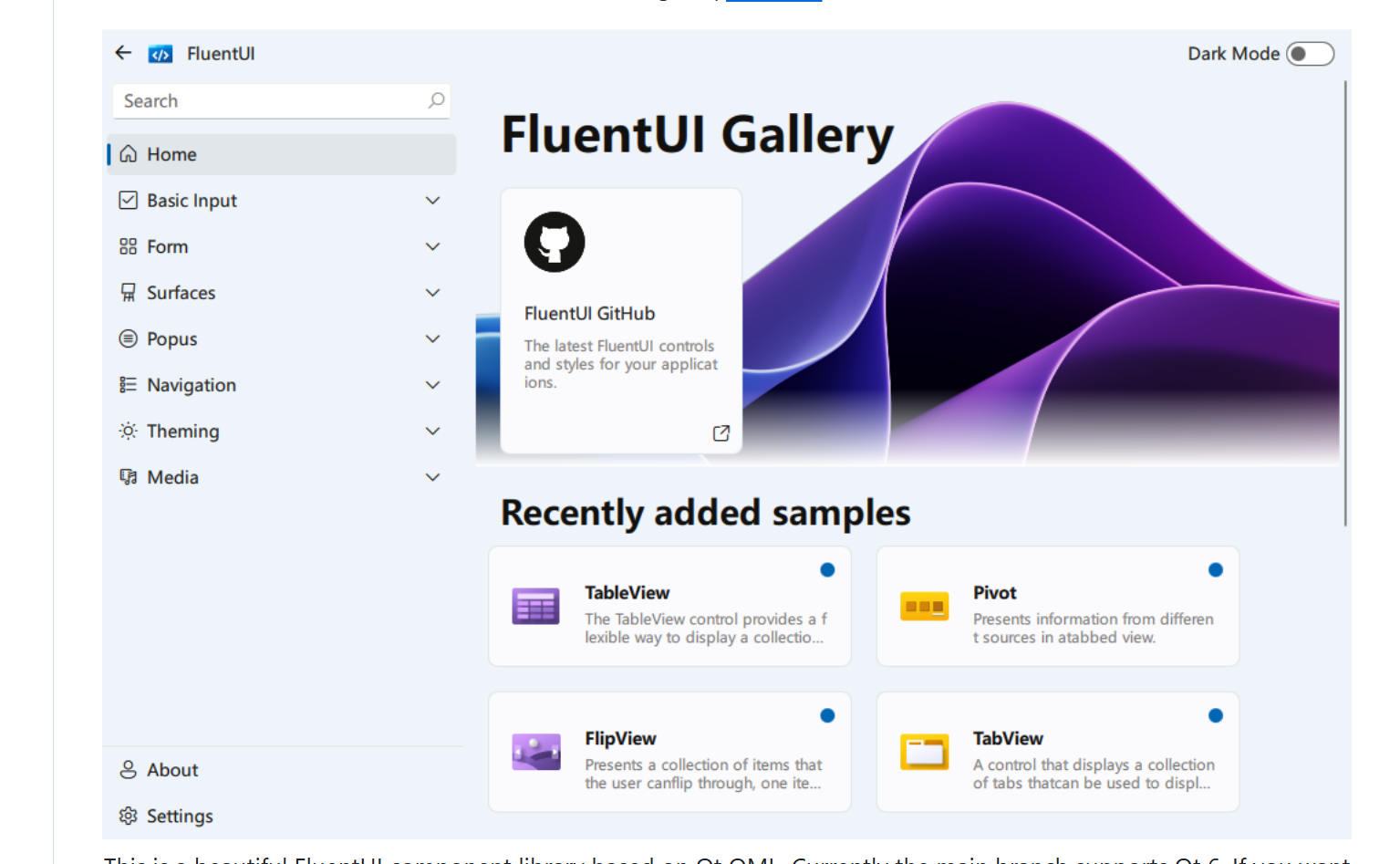Click the blue dot on FlipView card
This screenshot has width=1400, height=864.
[x=827, y=716]
